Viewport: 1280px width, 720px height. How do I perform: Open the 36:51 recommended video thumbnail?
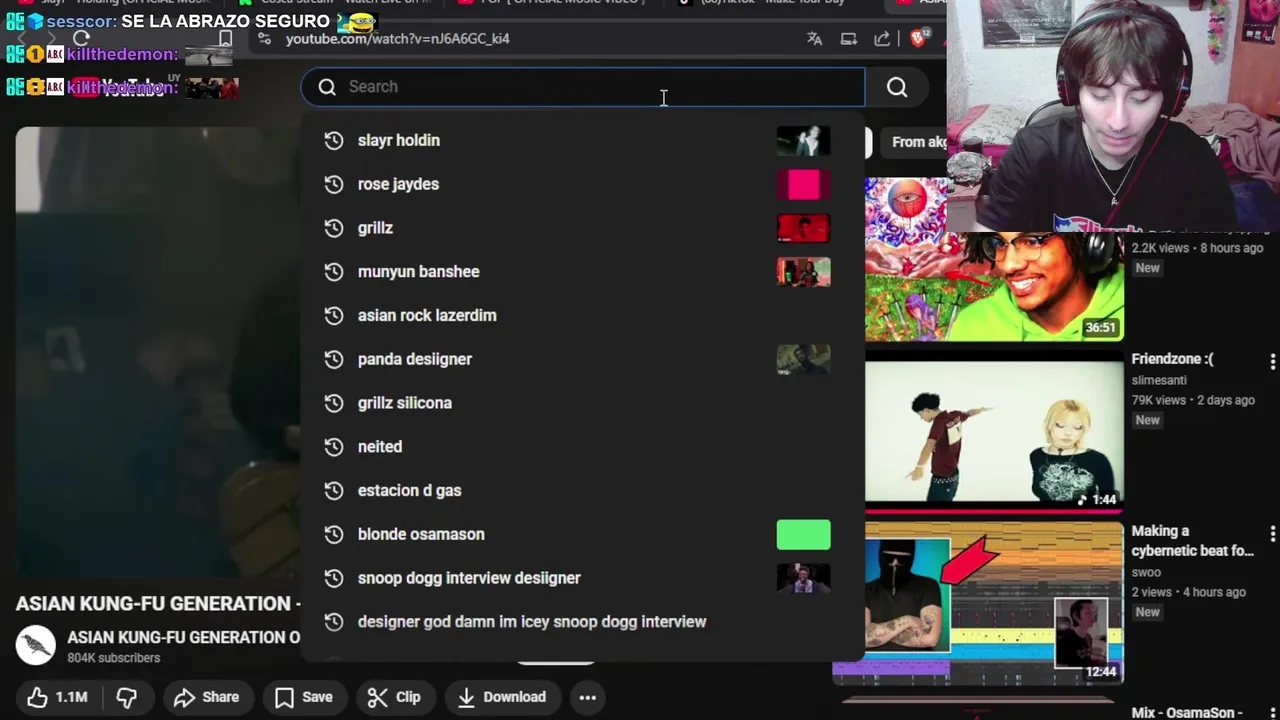point(994,260)
